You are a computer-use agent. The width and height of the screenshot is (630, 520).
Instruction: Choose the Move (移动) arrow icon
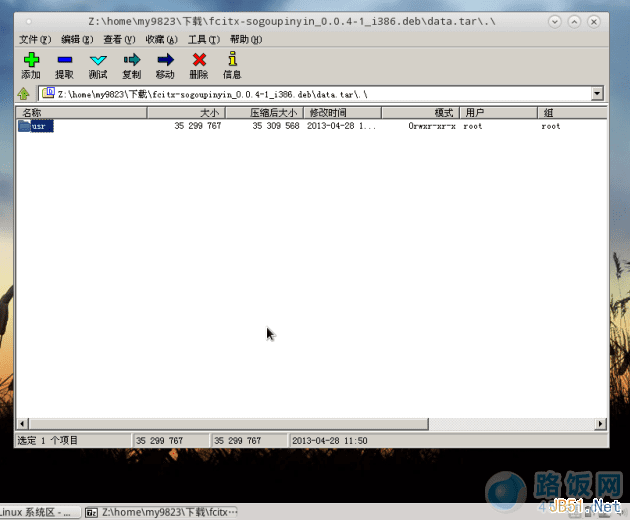click(165, 60)
